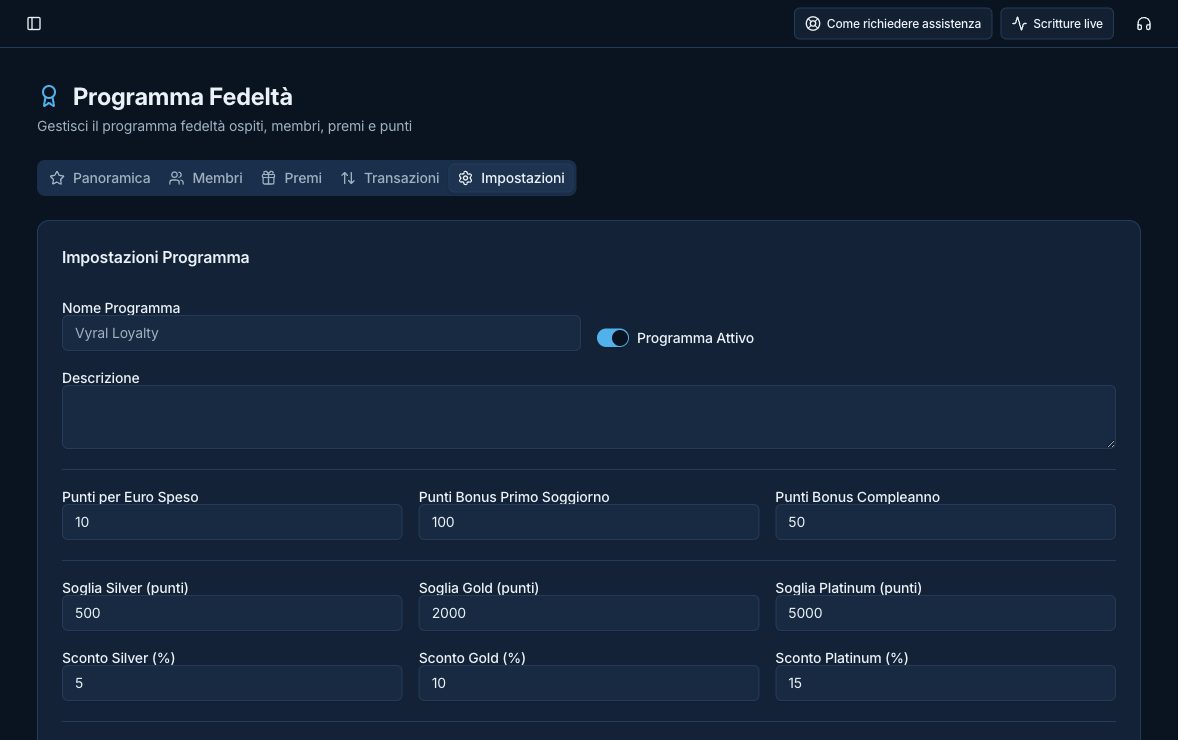
Task: Select the Impostazioni tab
Action: coord(512,178)
